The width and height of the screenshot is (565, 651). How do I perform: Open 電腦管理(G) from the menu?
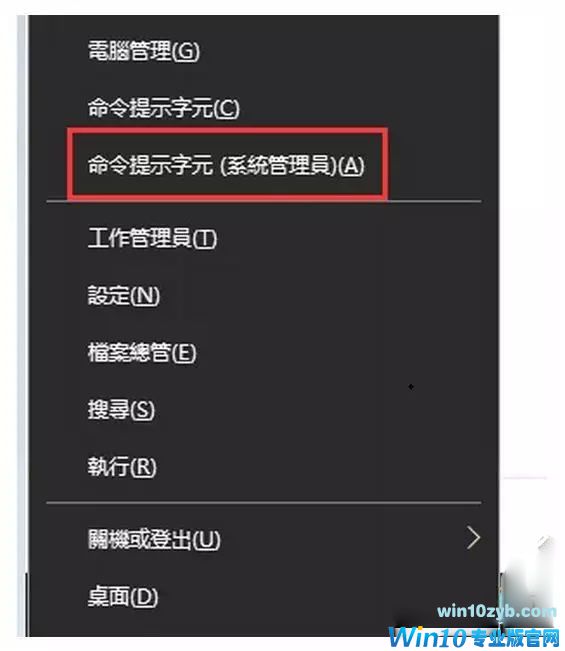pos(144,51)
